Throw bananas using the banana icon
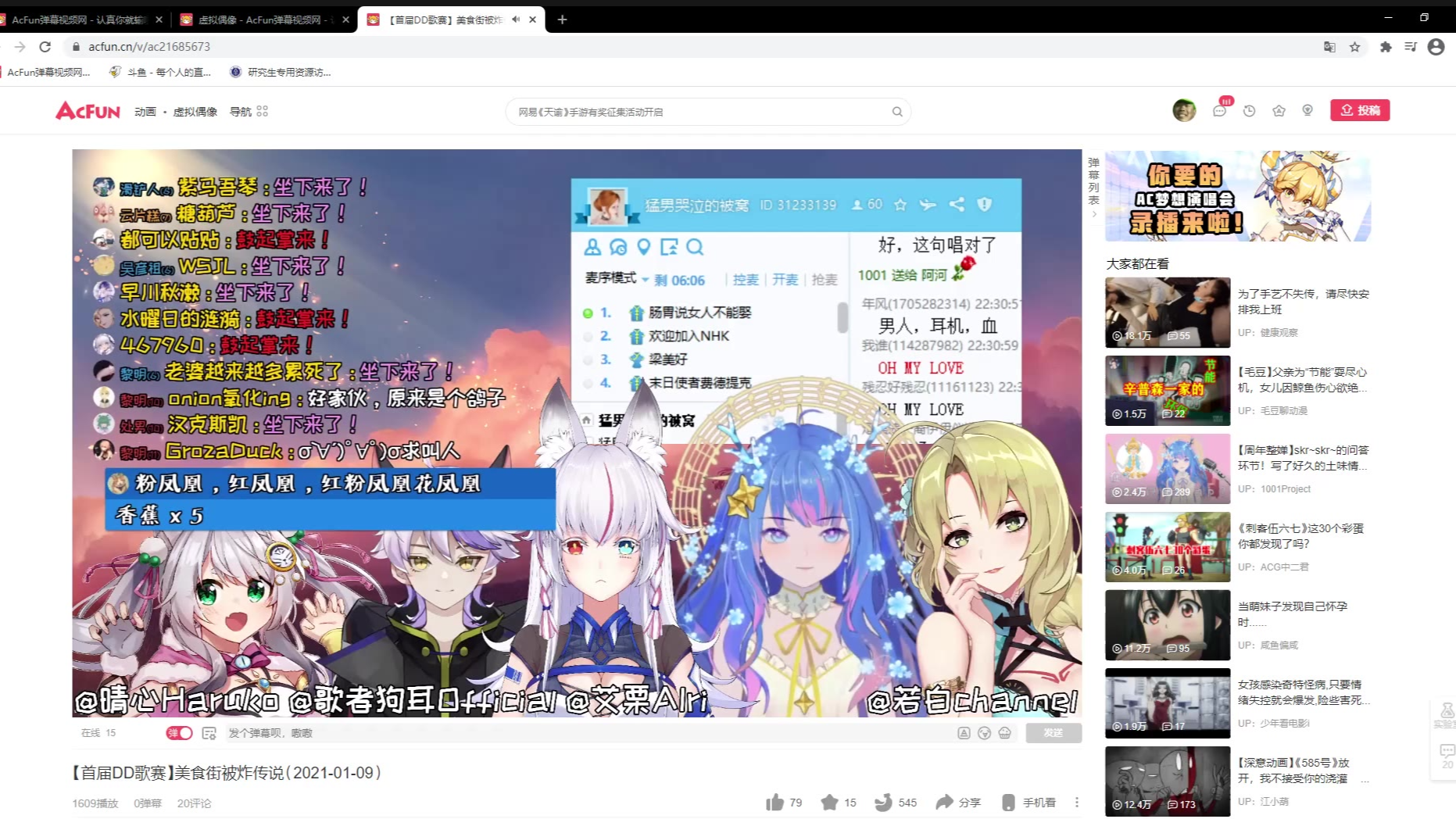Viewport: 1456px width, 819px height. (883, 803)
